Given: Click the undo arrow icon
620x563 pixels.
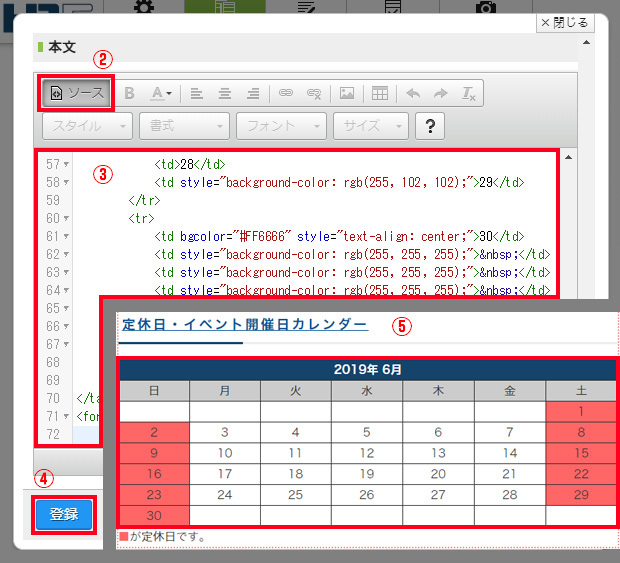Looking at the screenshot, I should pyautogui.click(x=412, y=93).
